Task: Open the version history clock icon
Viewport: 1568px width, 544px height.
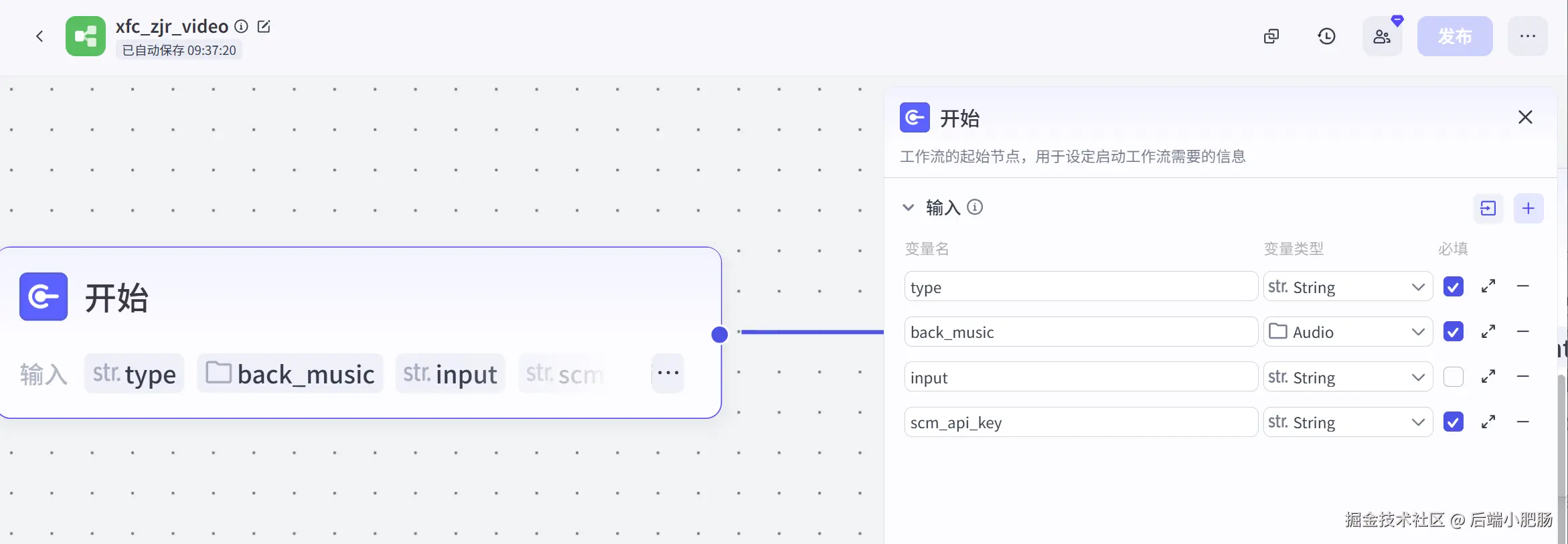Action: tap(1326, 36)
